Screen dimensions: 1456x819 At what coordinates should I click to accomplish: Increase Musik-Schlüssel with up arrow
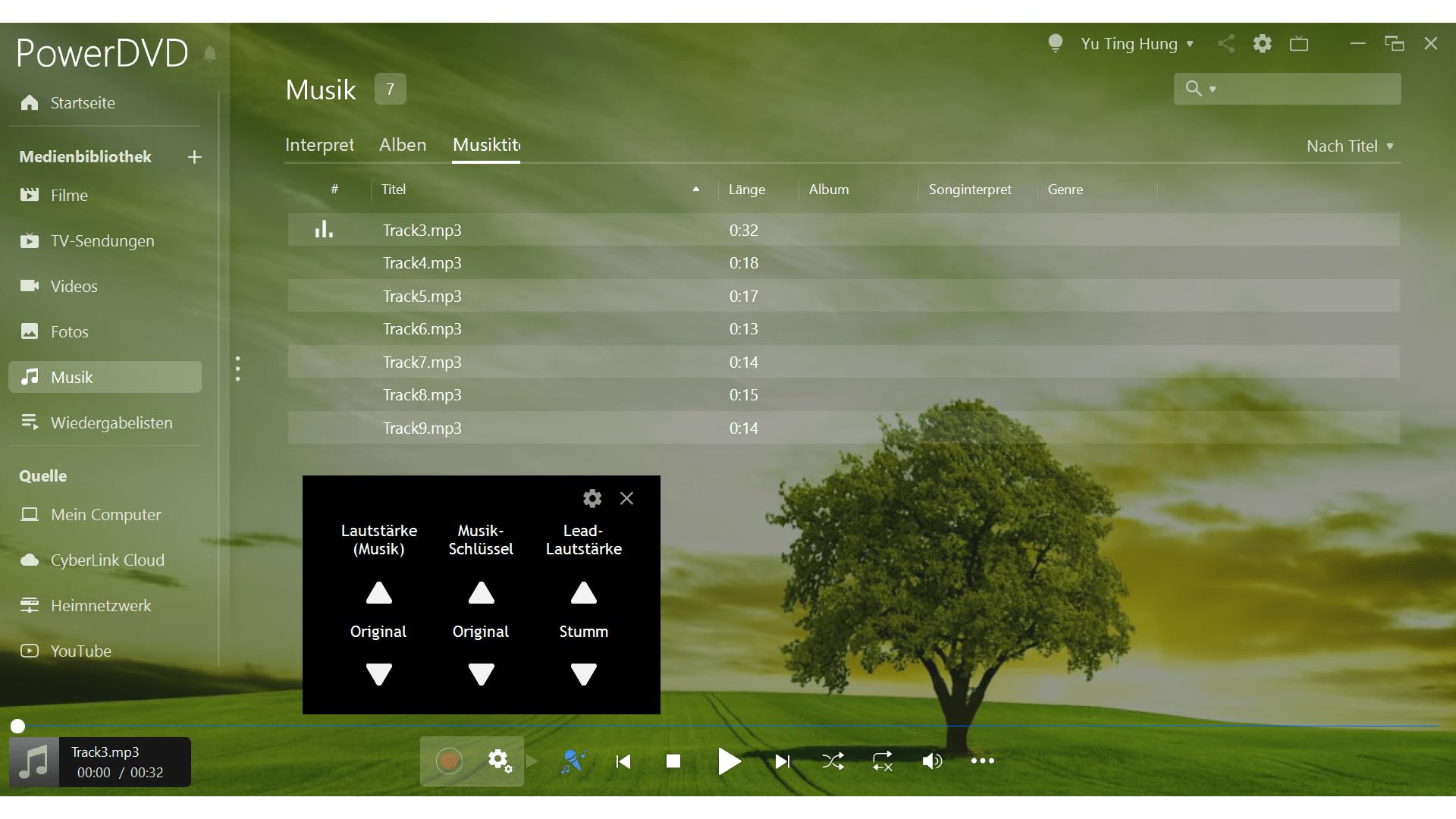click(481, 593)
